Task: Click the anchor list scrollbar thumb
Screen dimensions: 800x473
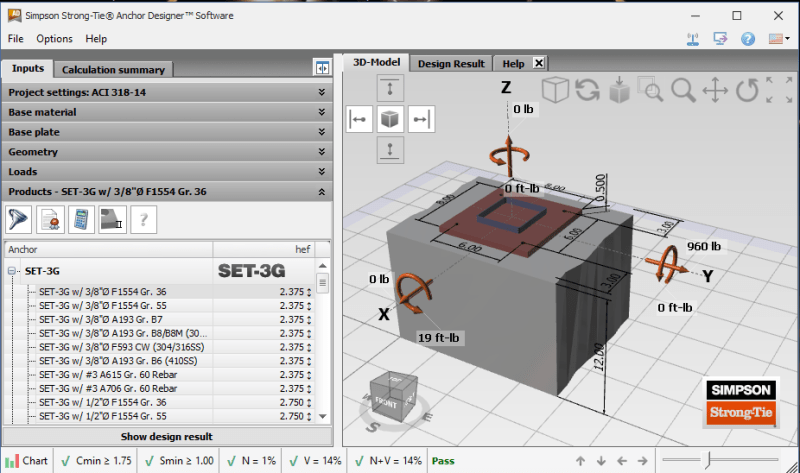Action: tap(322, 283)
